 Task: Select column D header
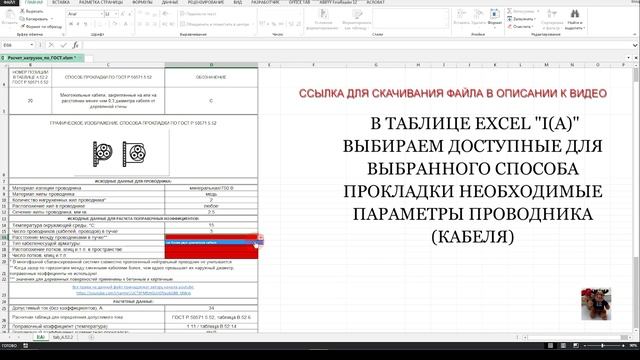[211, 65]
